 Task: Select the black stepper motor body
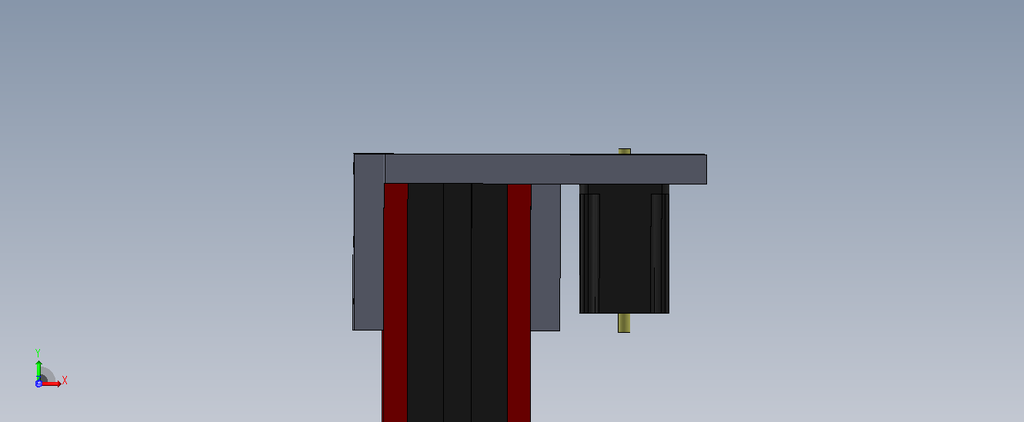coord(624,250)
